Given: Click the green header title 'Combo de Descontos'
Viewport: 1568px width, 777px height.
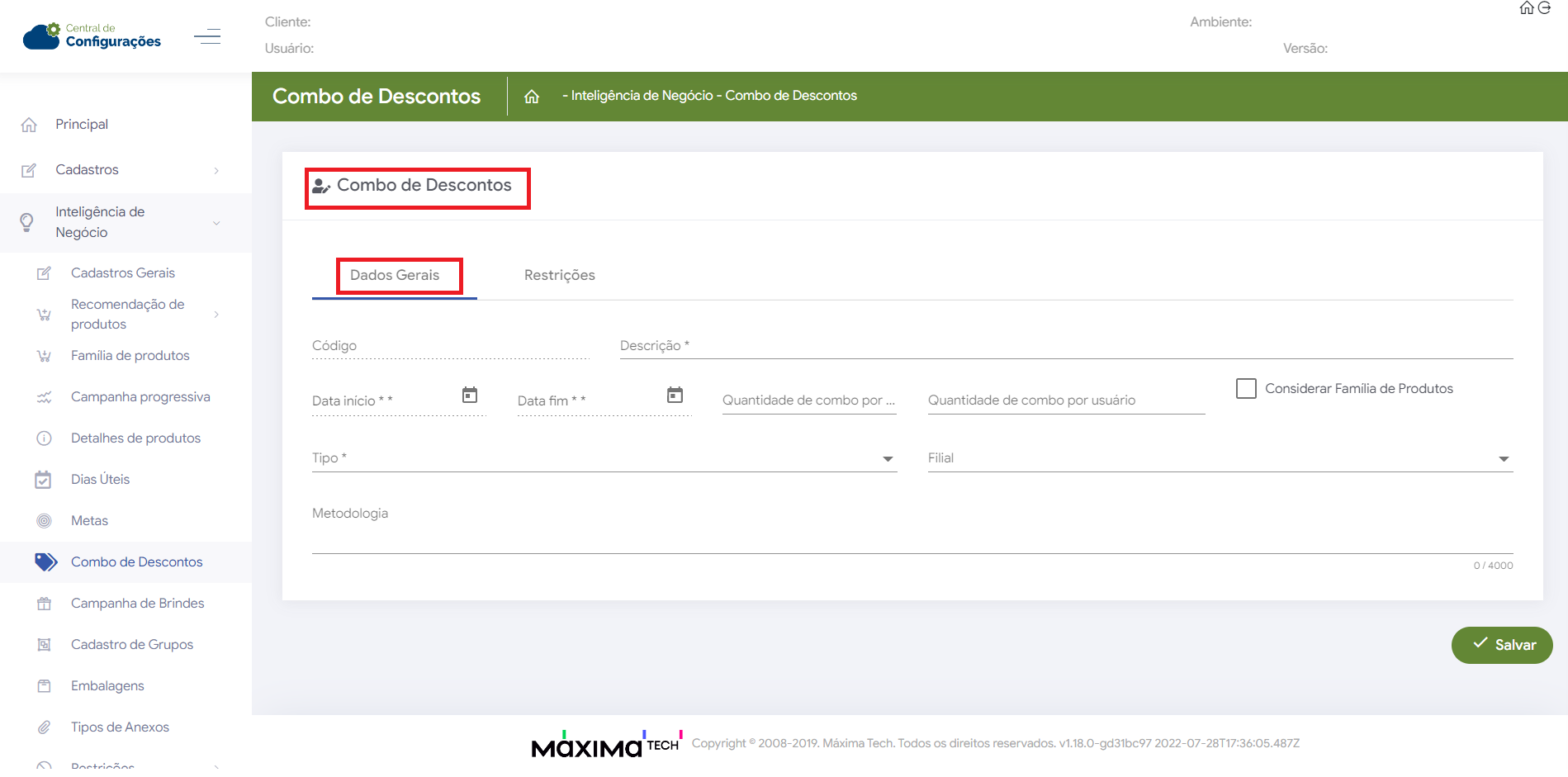Looking at the screenshot, I should tap(377, 97).
